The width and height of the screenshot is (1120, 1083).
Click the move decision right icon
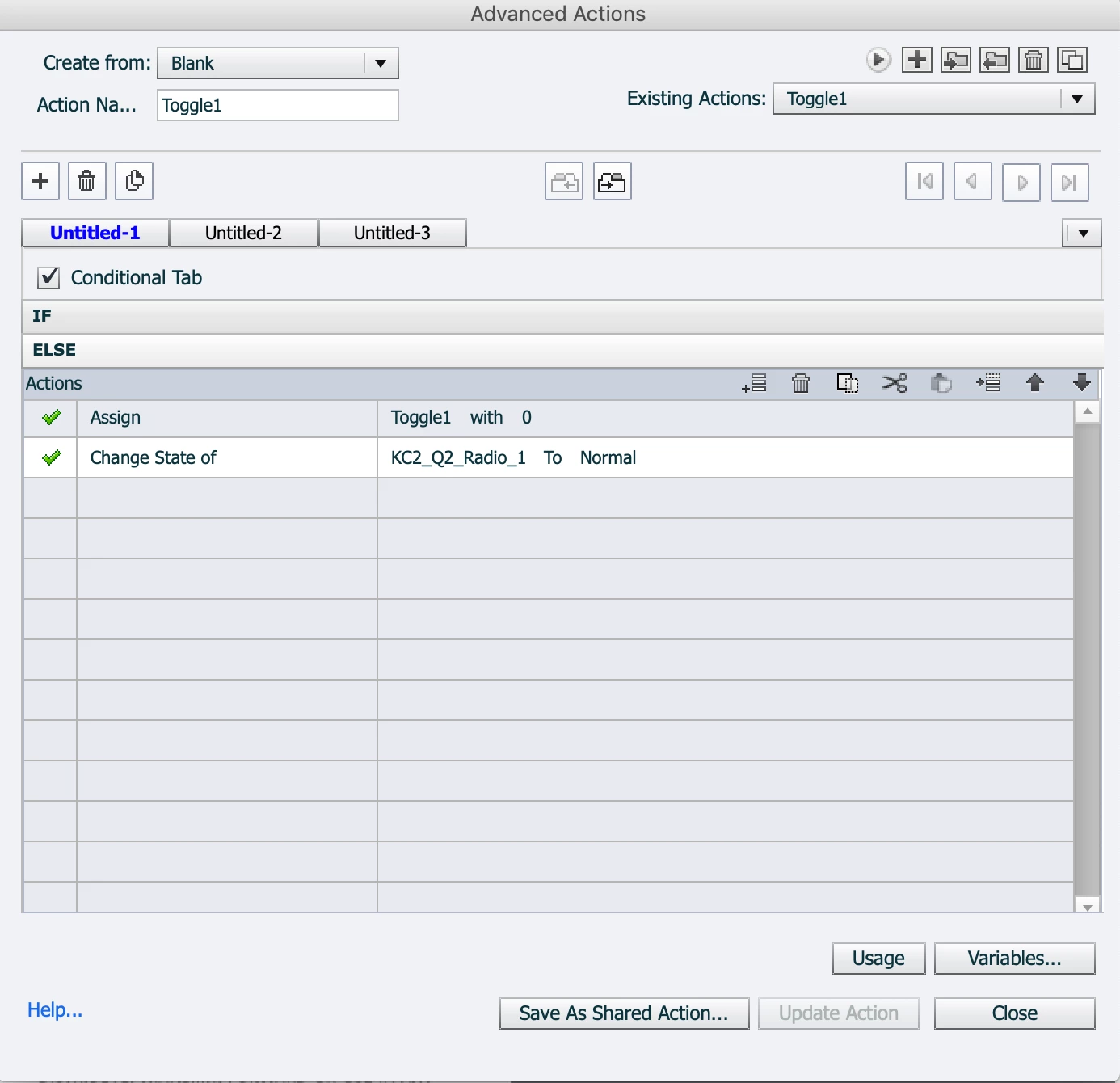(613, 182)
